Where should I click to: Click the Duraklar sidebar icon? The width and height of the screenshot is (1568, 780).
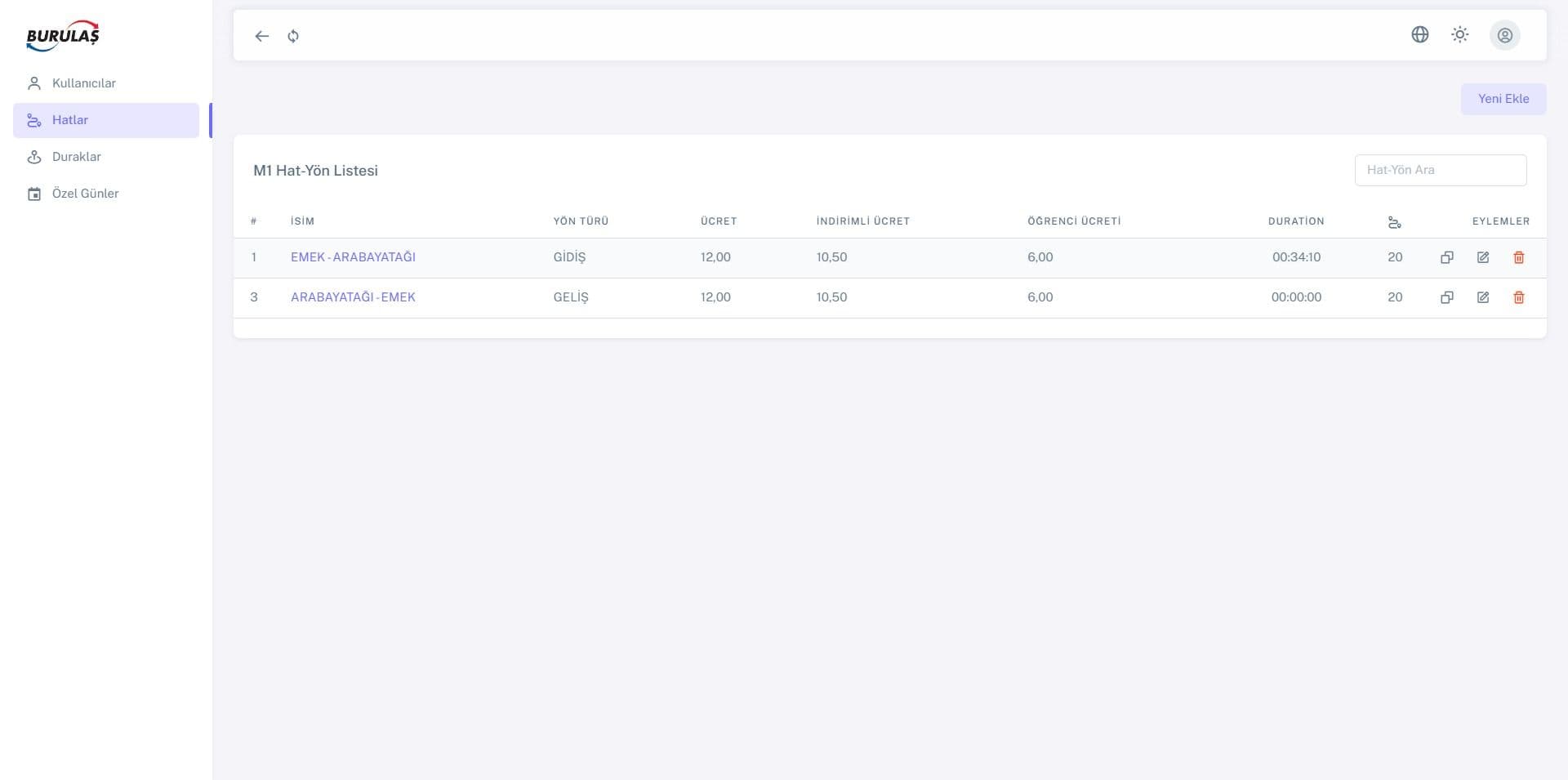click(33, 156)
